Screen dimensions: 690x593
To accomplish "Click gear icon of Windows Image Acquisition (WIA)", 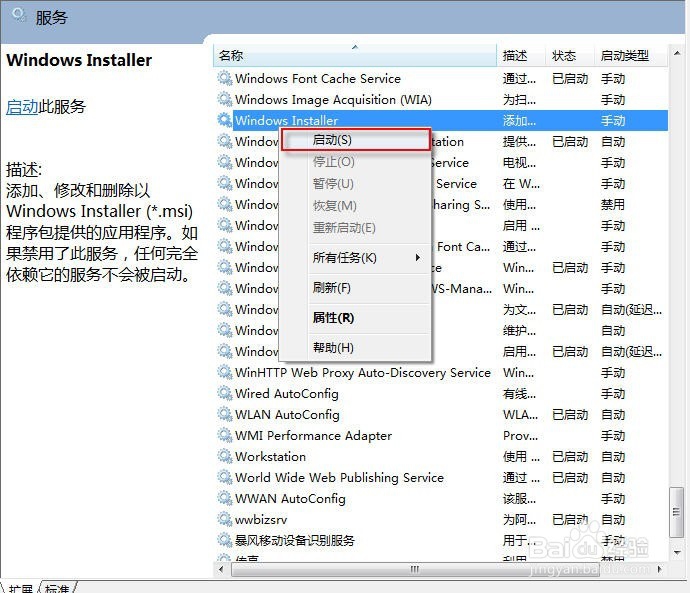I will (x=225, y=100).
